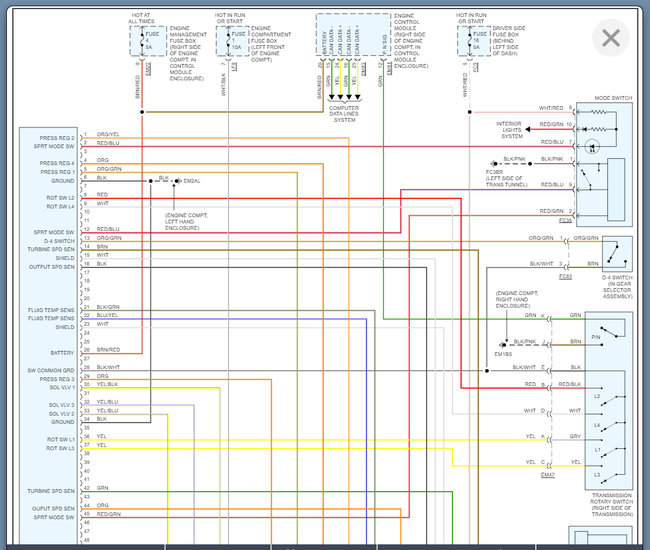Click the BLU/YEL wire label at pin 22
Screen dimensions: 650x550
pos(107,315)
